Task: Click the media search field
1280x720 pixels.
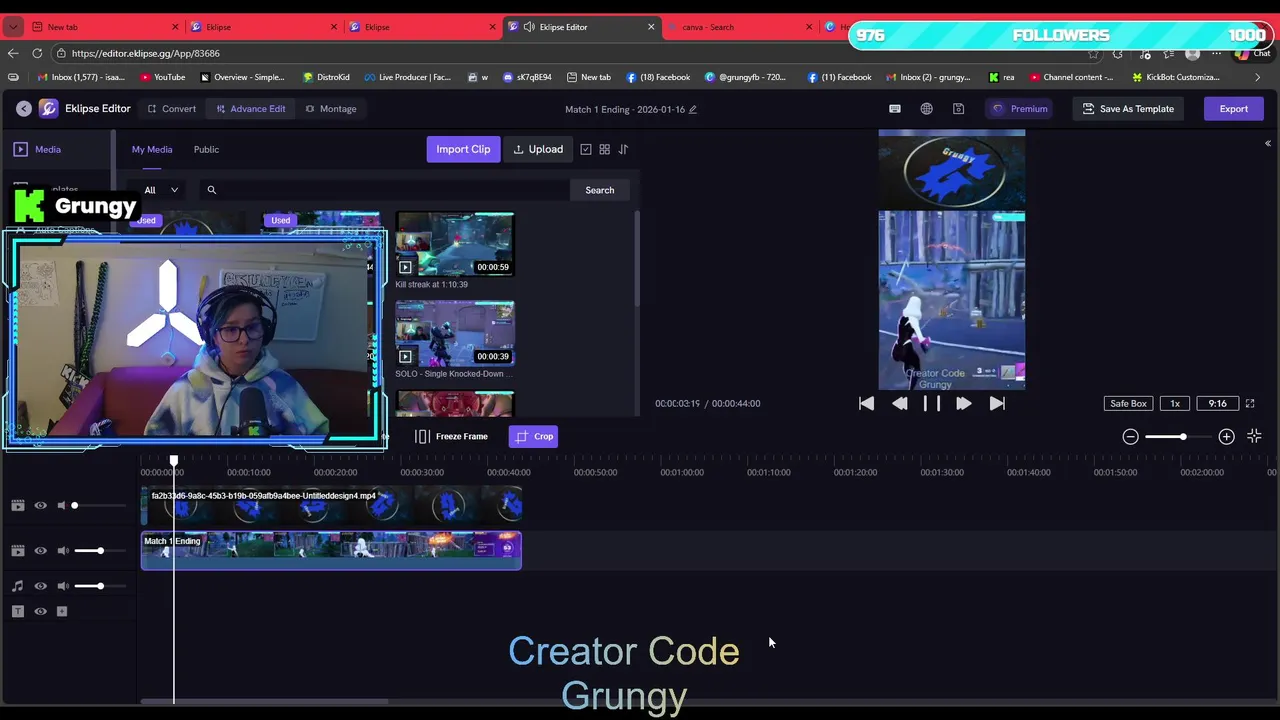Action: coord(385,190)
